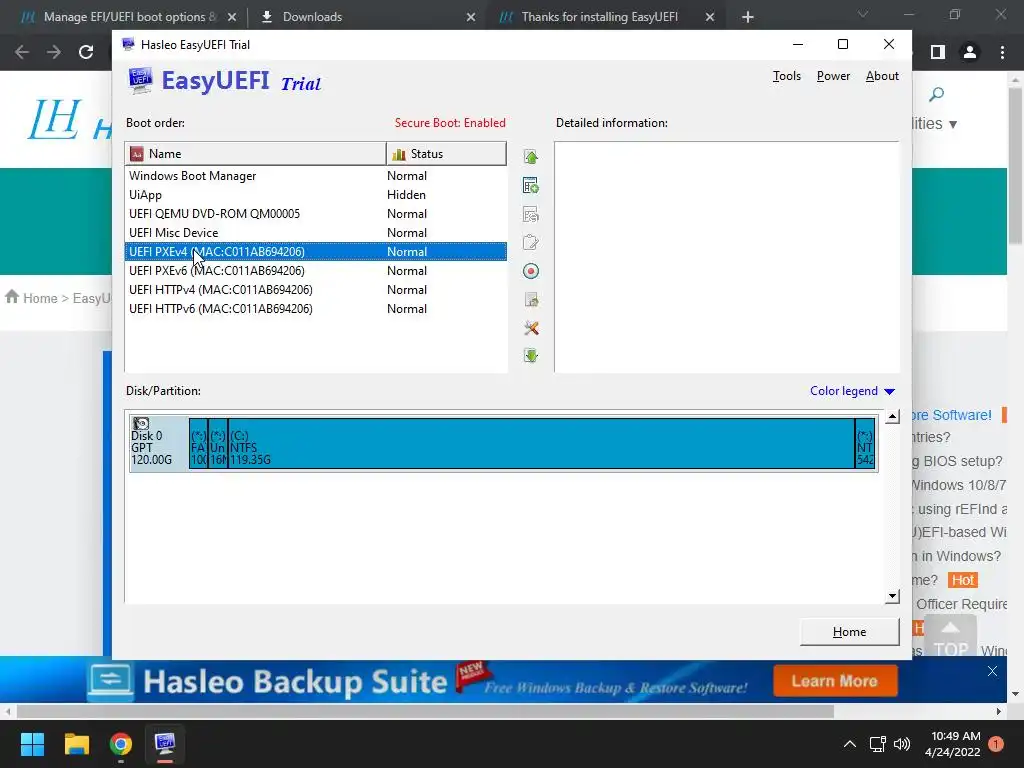The image size is (1024, 768).
Task: Click Learn More on Hasleo Backup banner
Action: pos(835,681)
